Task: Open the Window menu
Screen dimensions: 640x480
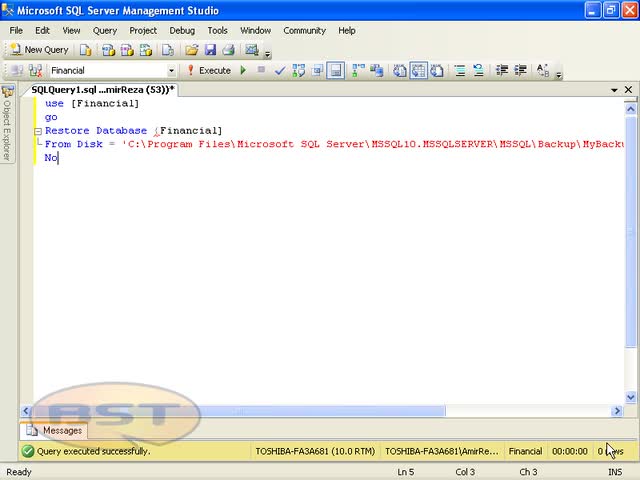Action: point(256,31)
